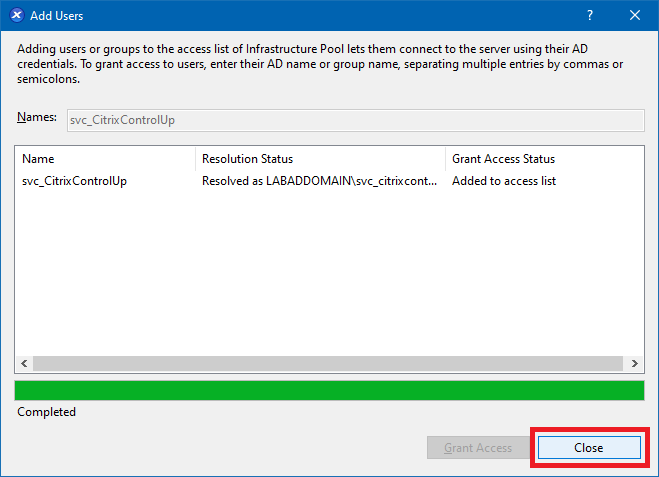
Task: Close the dialog using title bar X
Action: click(x=635, y=16)
